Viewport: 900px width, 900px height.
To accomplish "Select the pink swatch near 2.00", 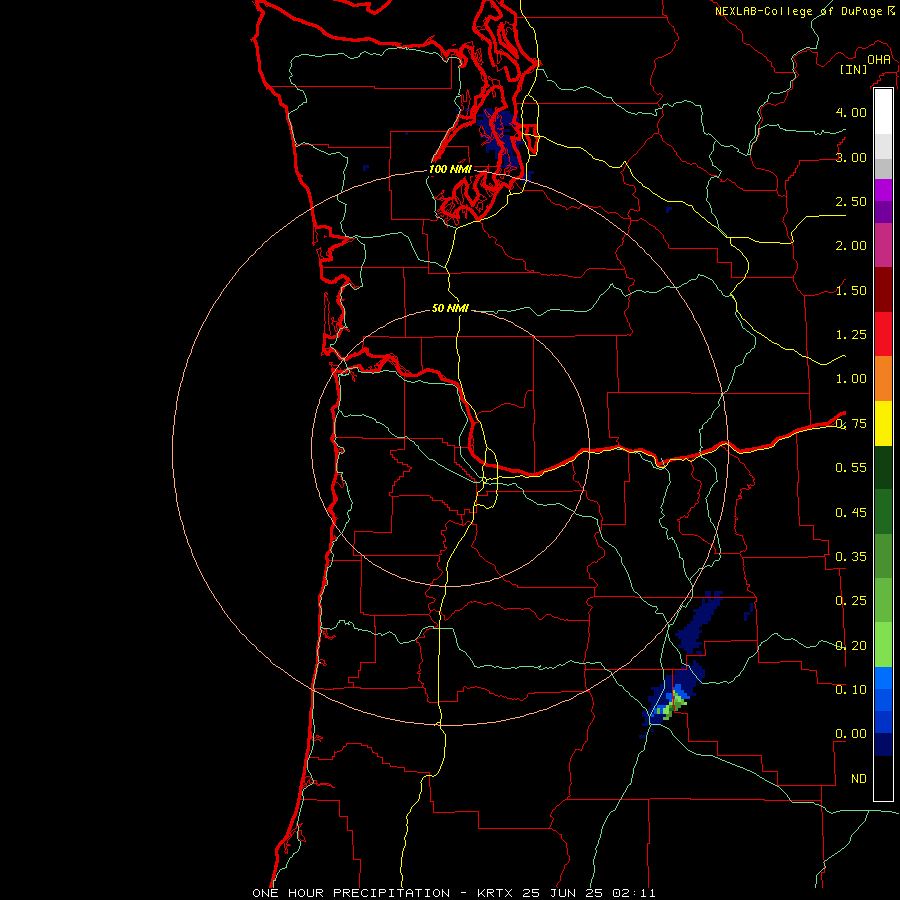I will pos(883,245).
